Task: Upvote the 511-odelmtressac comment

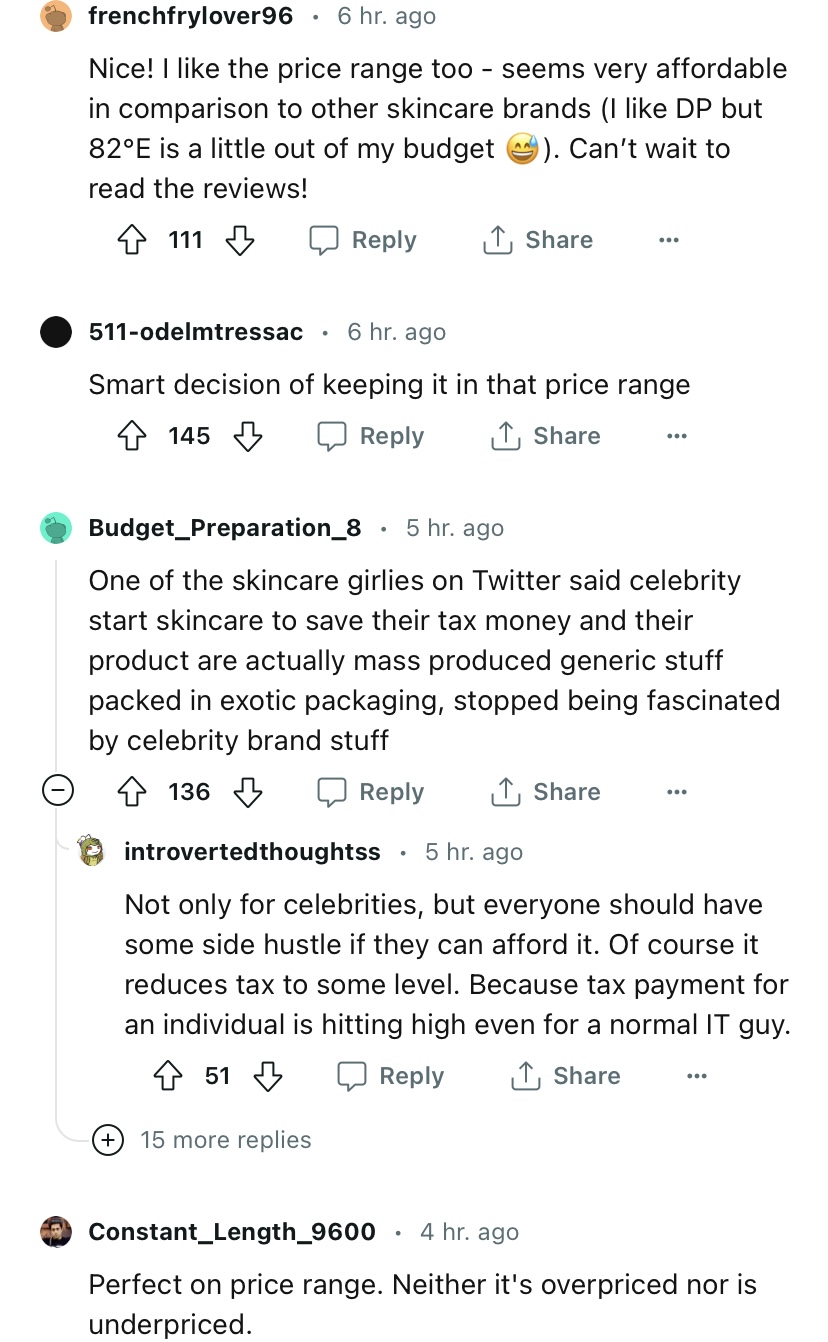Action: (133, 436)
